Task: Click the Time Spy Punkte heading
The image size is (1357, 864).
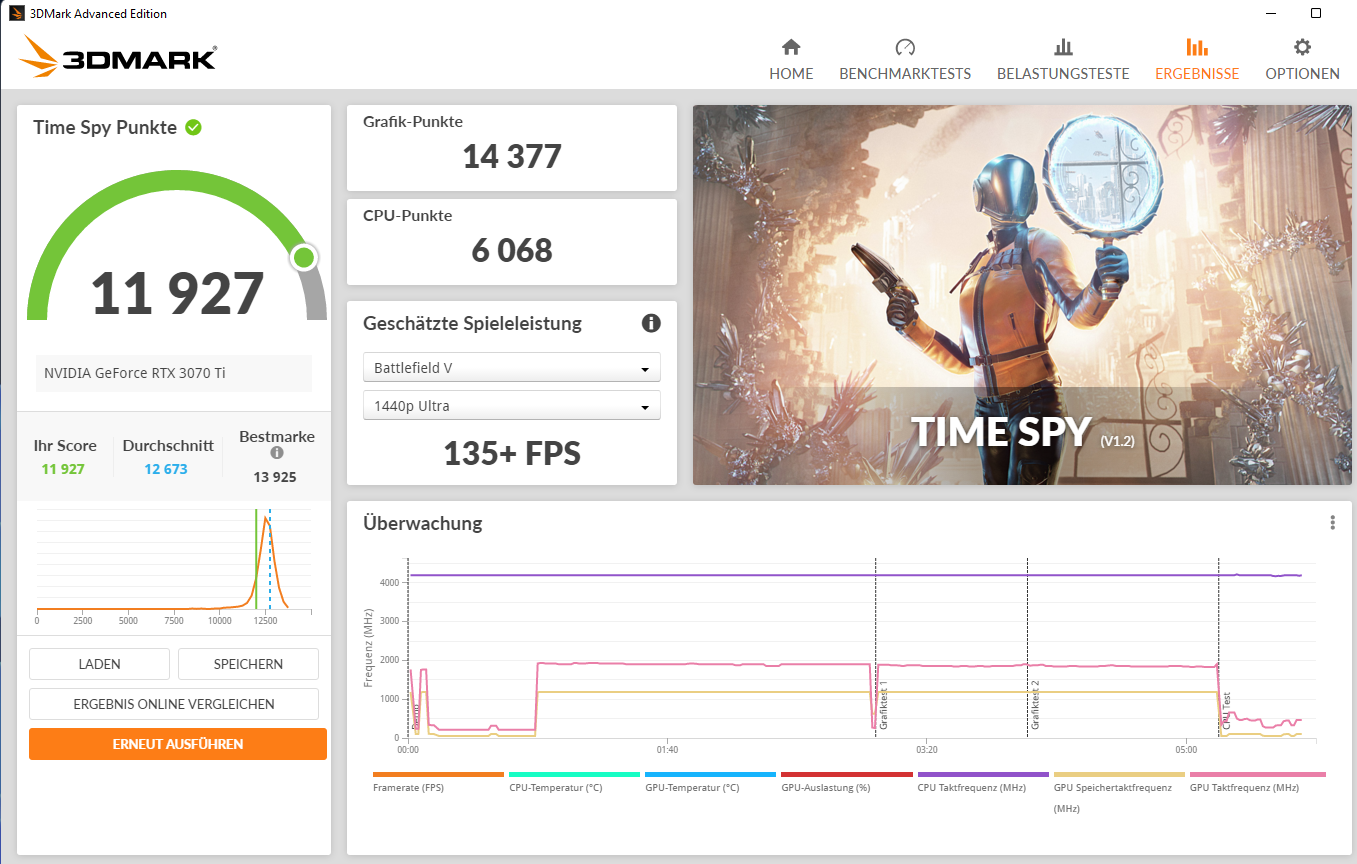Action: 105,127
